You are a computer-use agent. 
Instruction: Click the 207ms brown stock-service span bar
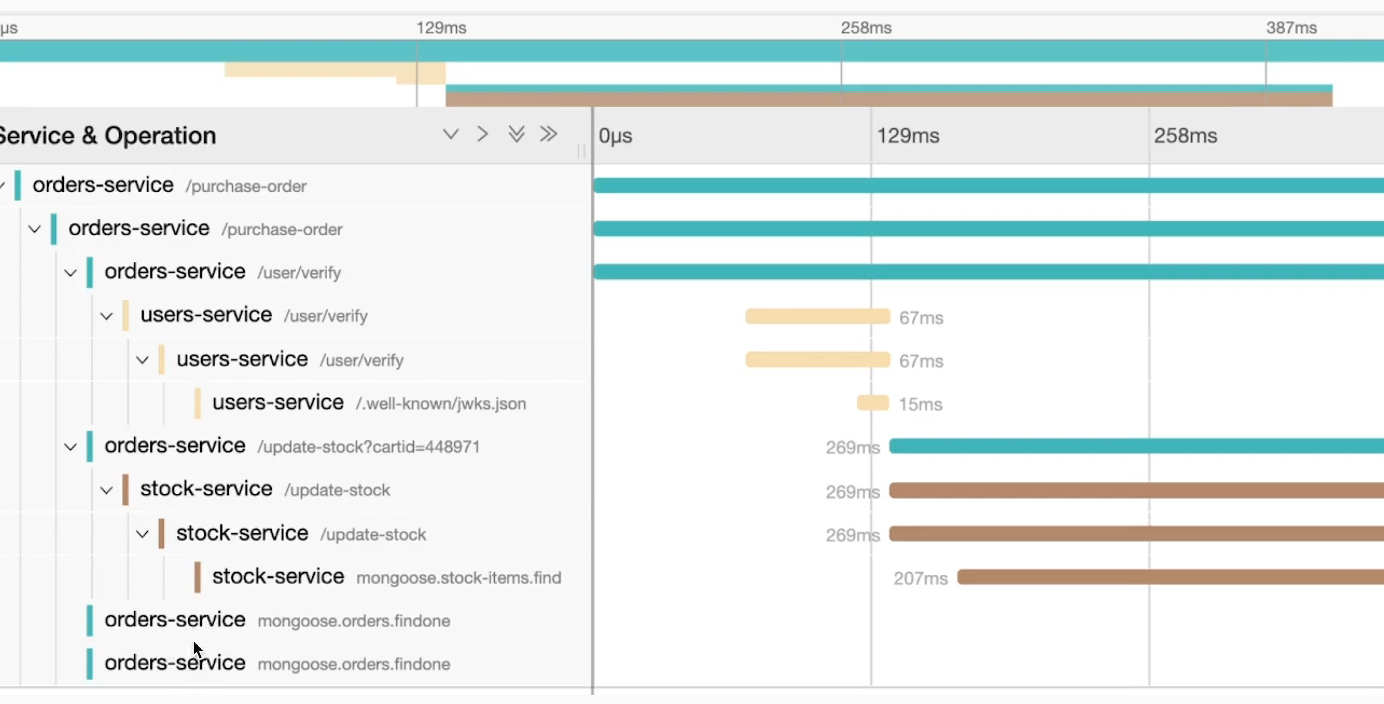(x=1168, y=577)
